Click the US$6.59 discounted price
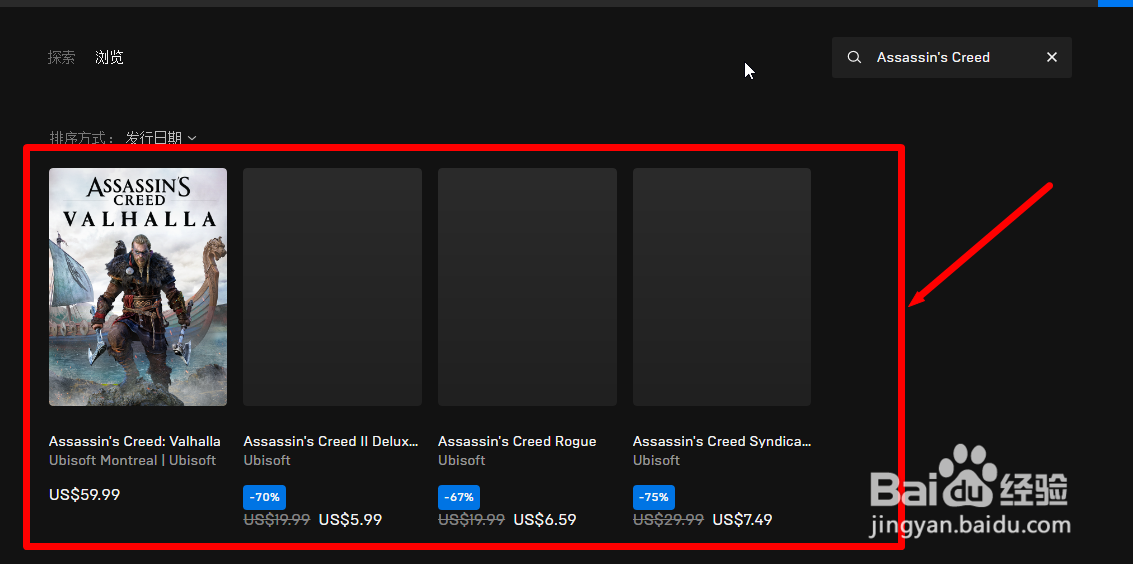The height and width of the screenshot is (564, 1133). pos(545,519)
